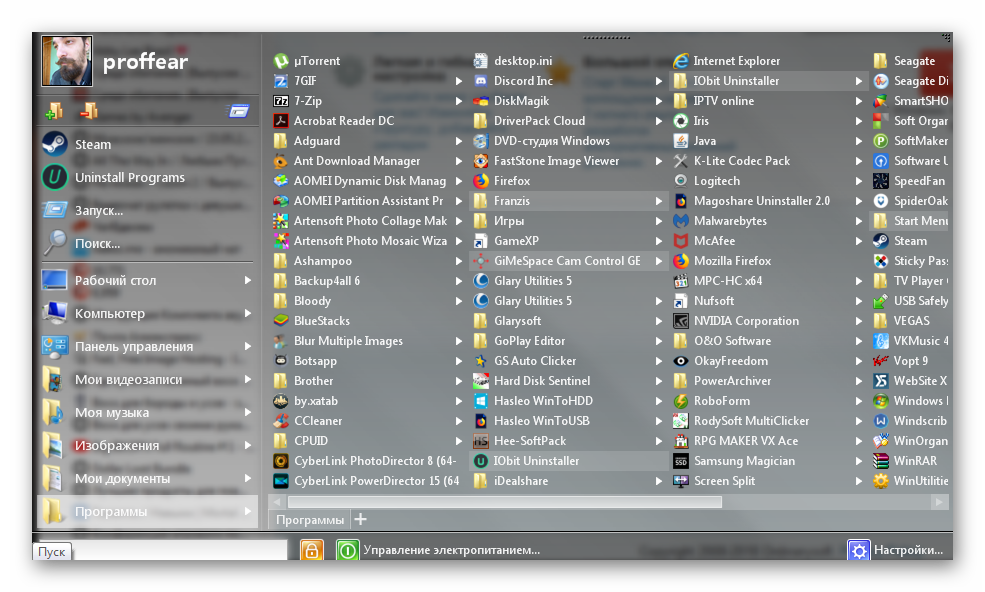Expand the Logitech submenu arrow
Viewport: 985px width, 592px height.
(x=858, y=181)
